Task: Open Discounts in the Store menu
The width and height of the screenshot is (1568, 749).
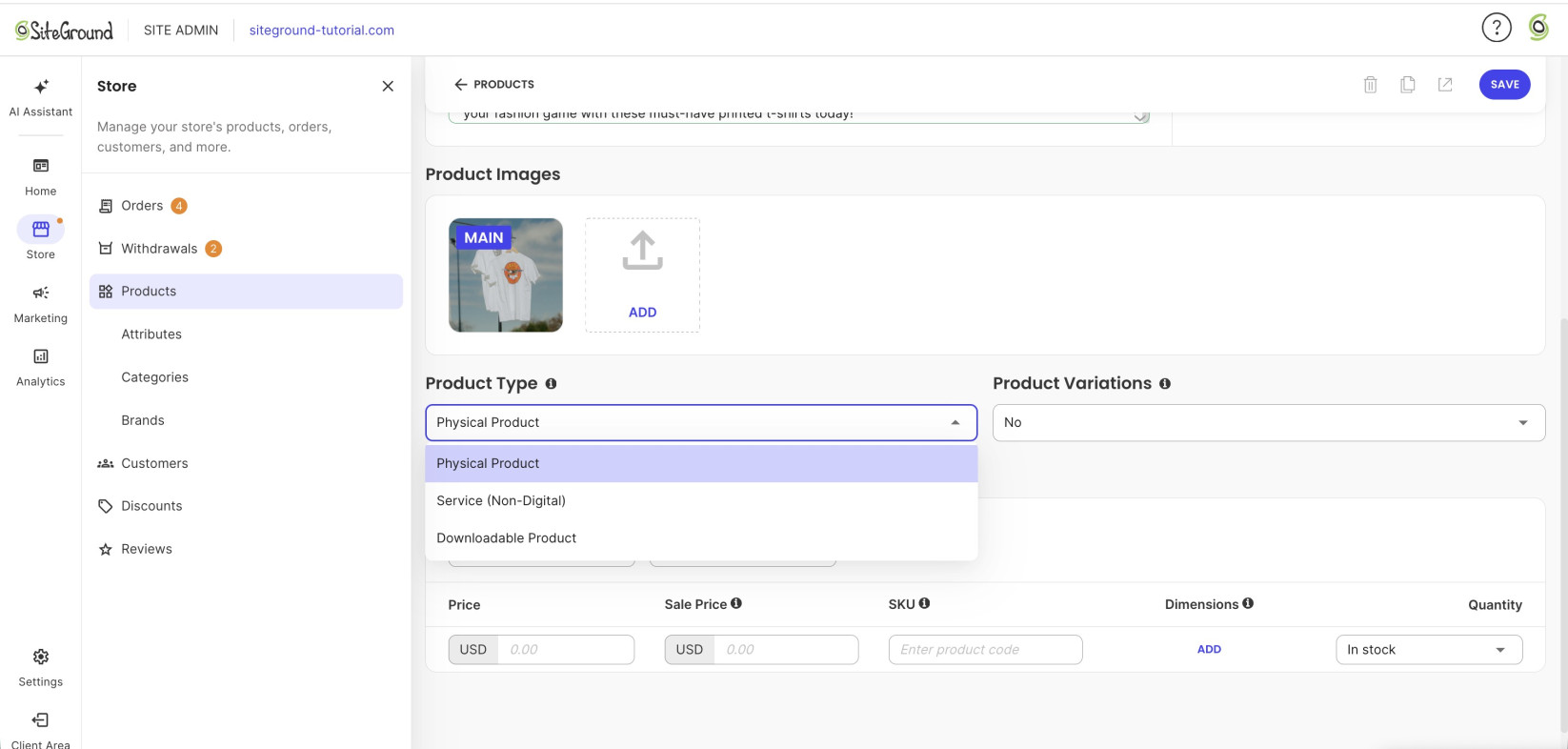Action: 247,506
